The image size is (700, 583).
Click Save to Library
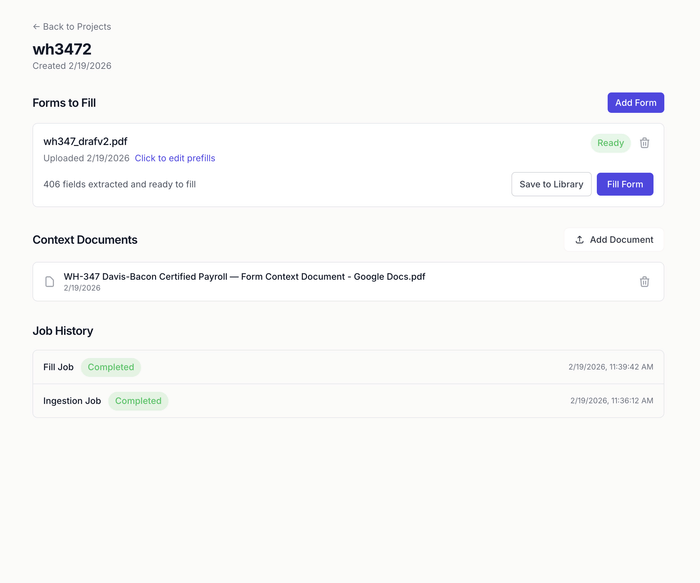(551, 184)
